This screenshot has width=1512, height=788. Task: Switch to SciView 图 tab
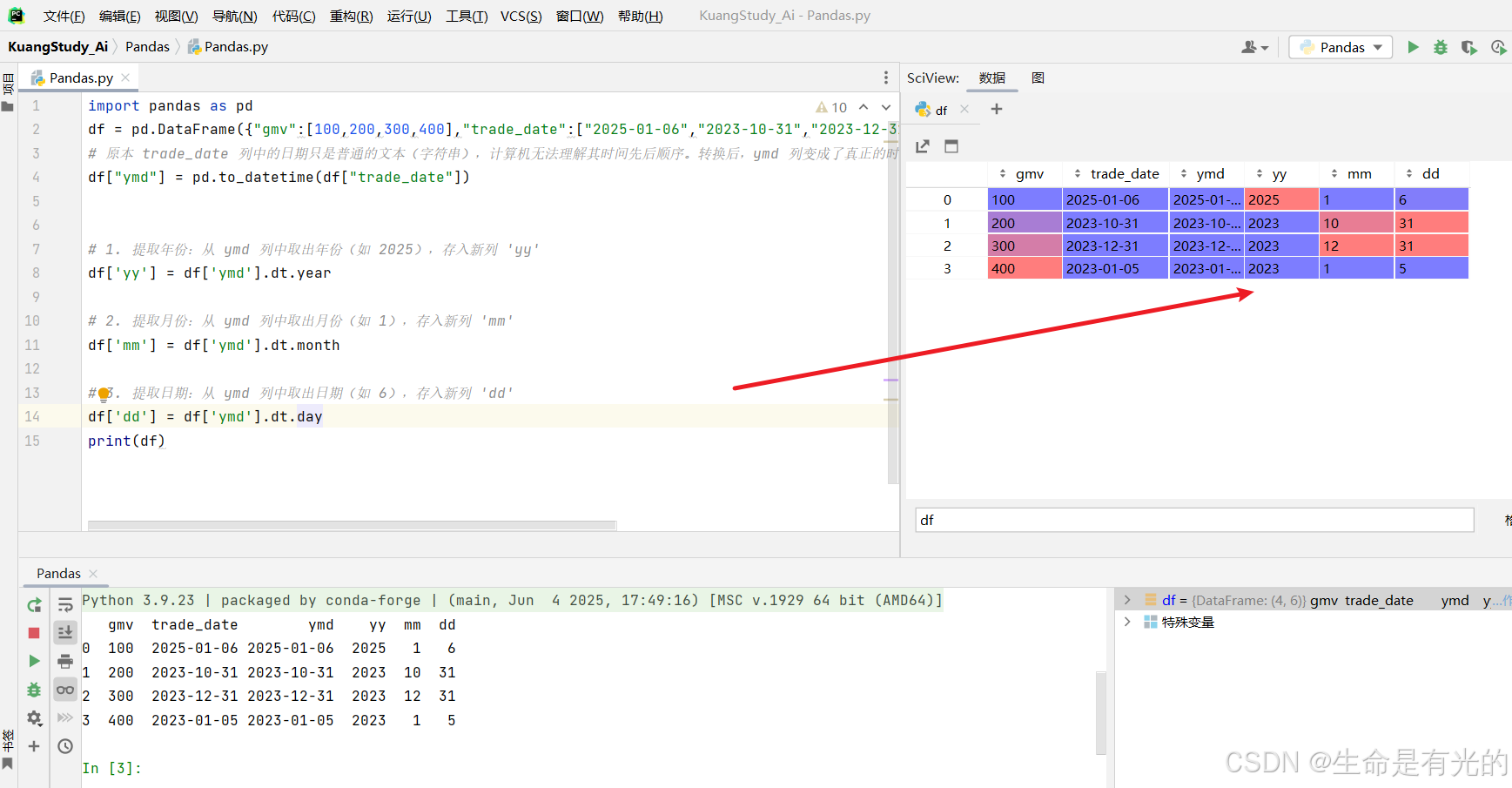click(1038, 77)
